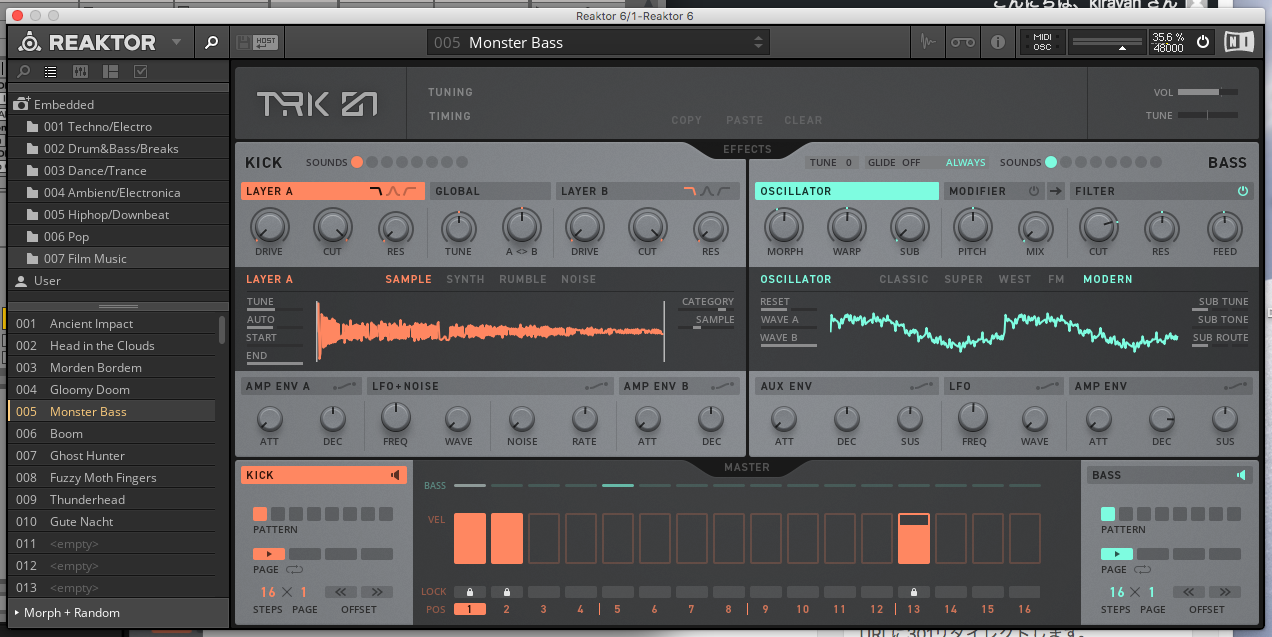Click the HOST automation button
Viewport: 1272px width, 637px height.
[x=265, y=43]
